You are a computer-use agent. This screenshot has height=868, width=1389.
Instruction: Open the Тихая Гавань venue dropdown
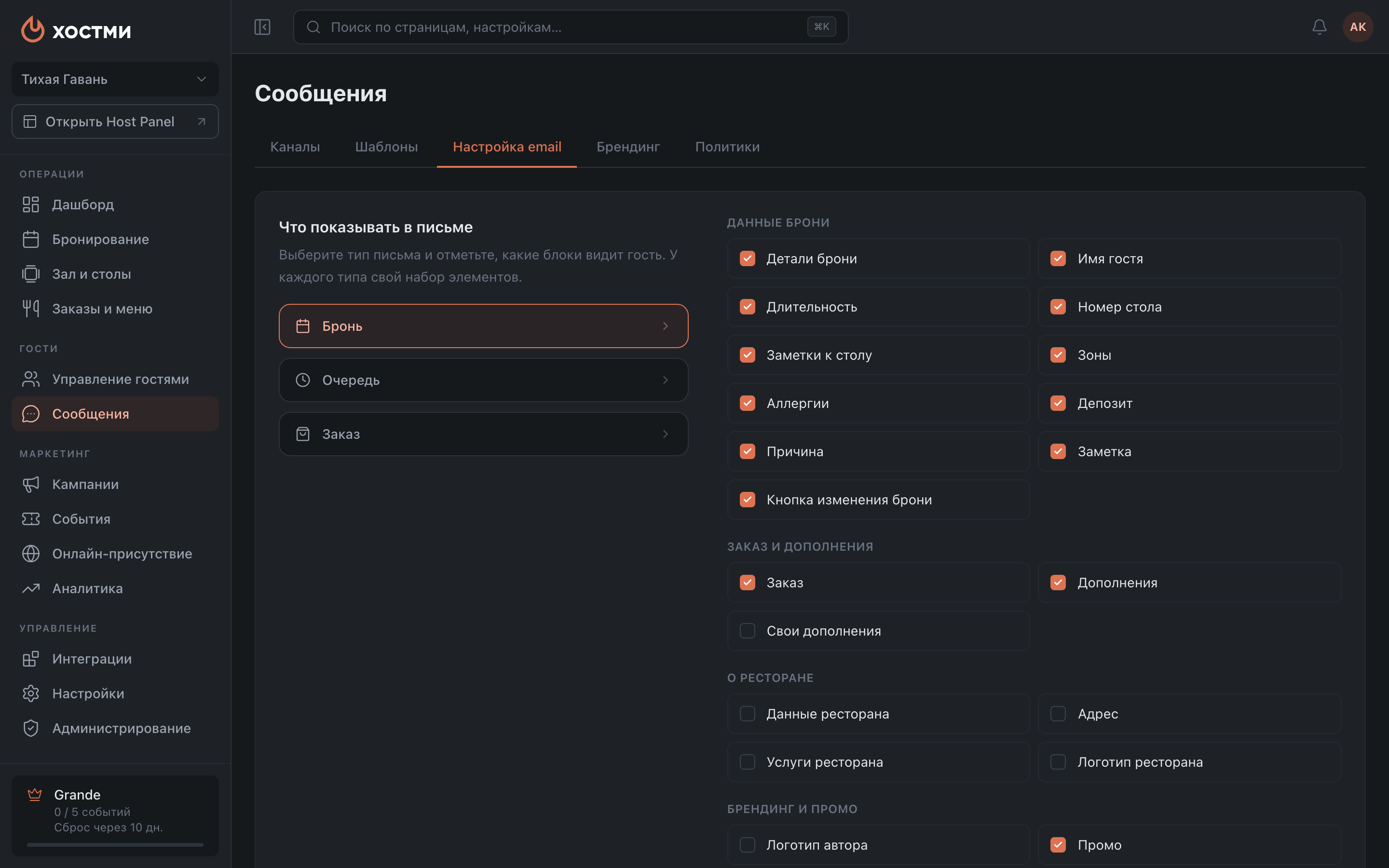click(x=115, y=79)
